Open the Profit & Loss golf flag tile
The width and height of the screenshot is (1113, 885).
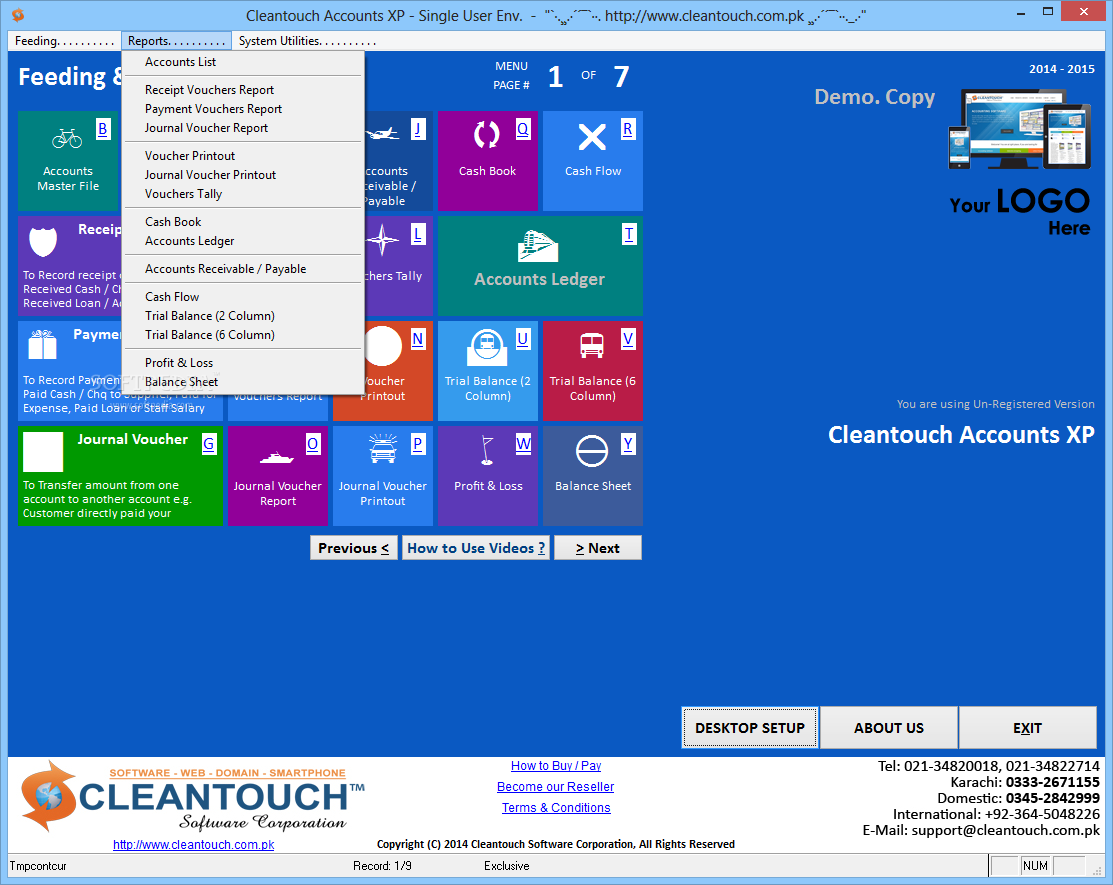[488, 476]
